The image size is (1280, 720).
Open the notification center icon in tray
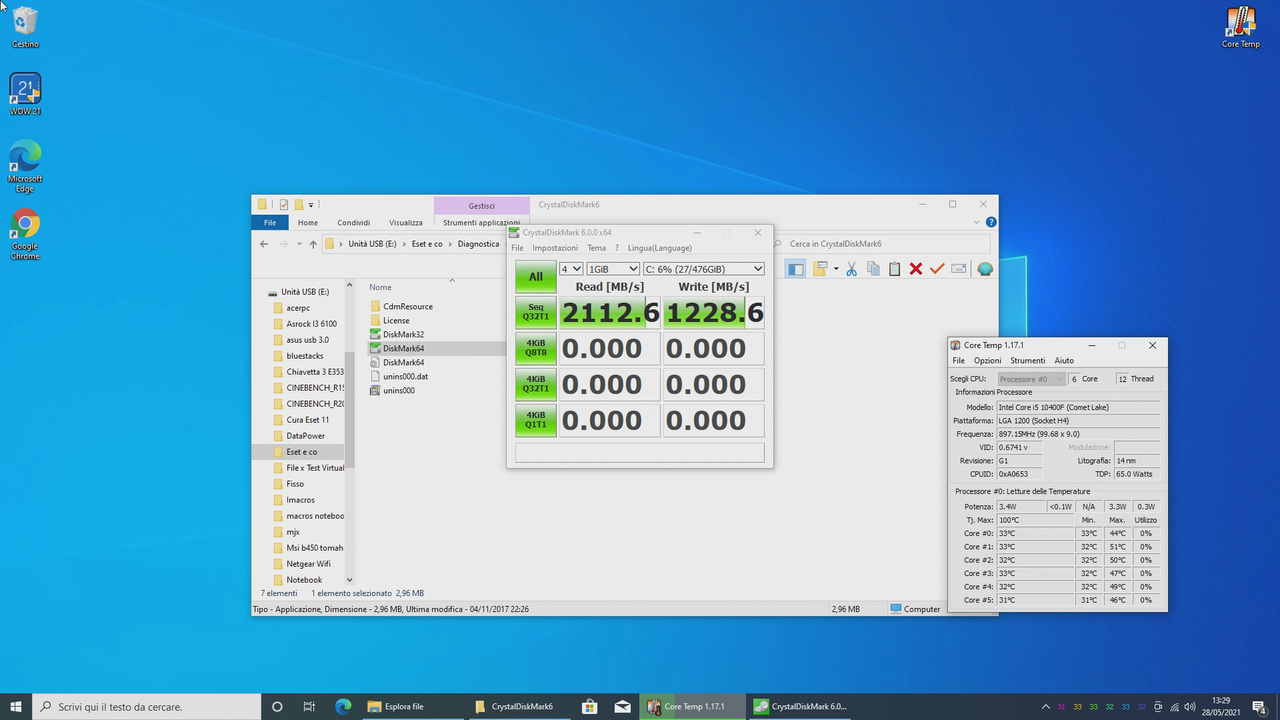tap(1259, 706)
